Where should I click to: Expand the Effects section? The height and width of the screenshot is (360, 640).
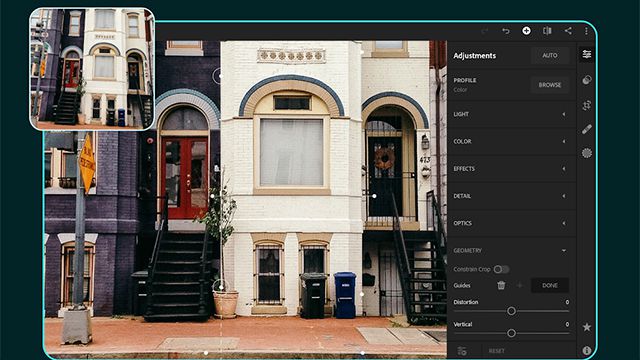click(511, 169)
